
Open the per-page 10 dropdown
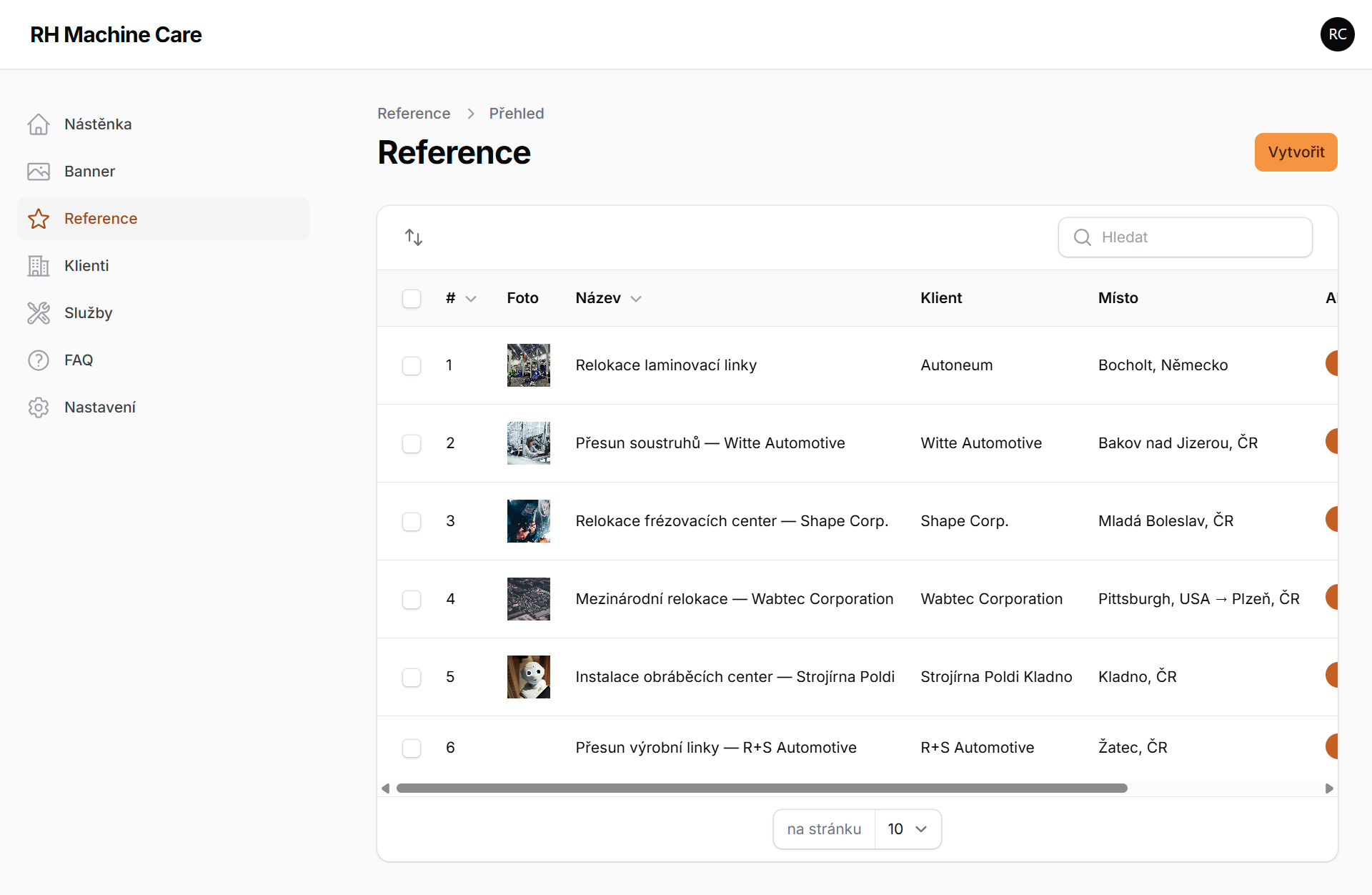(x=908, y=829)
